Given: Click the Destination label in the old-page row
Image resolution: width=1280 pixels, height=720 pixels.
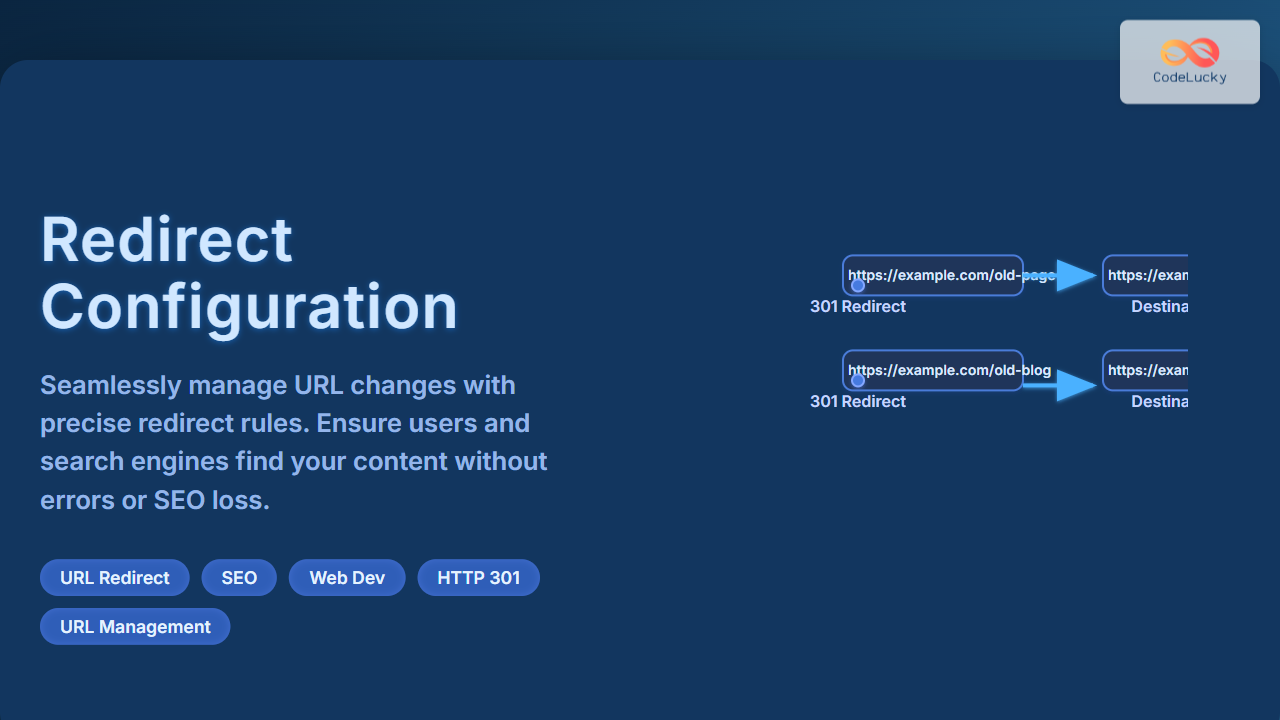Looking at the screenshot, I should 1159,307.
